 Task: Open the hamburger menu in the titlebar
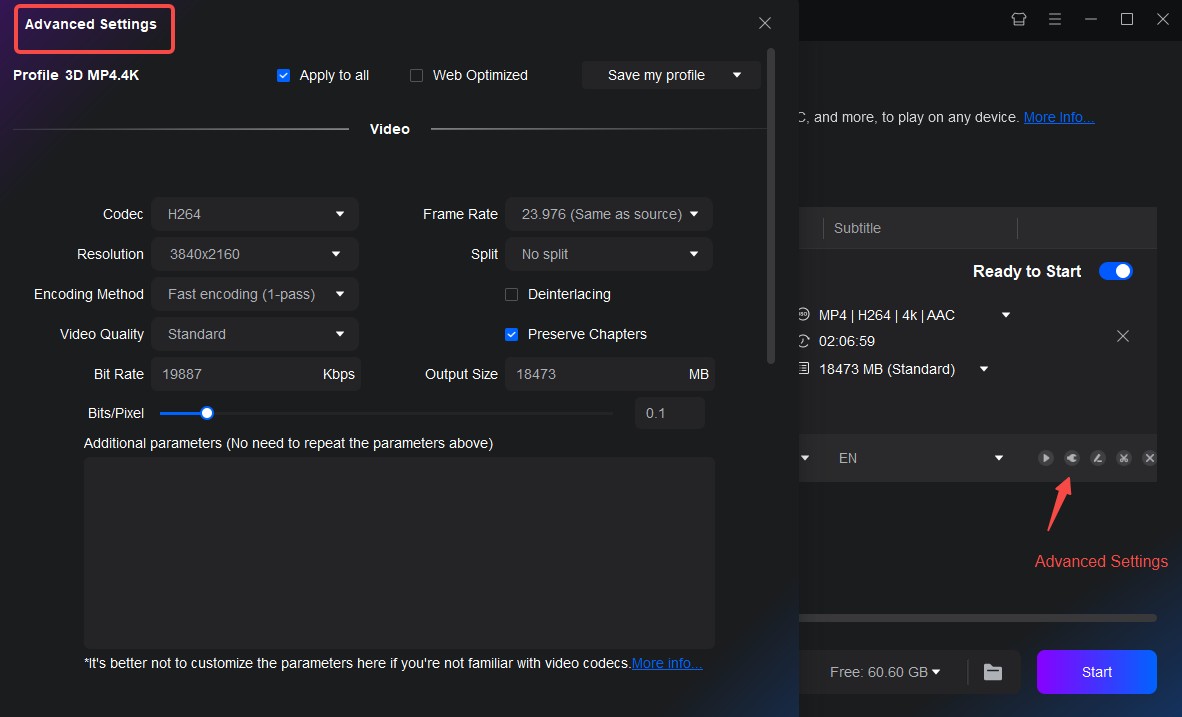tap(1055, 19)
